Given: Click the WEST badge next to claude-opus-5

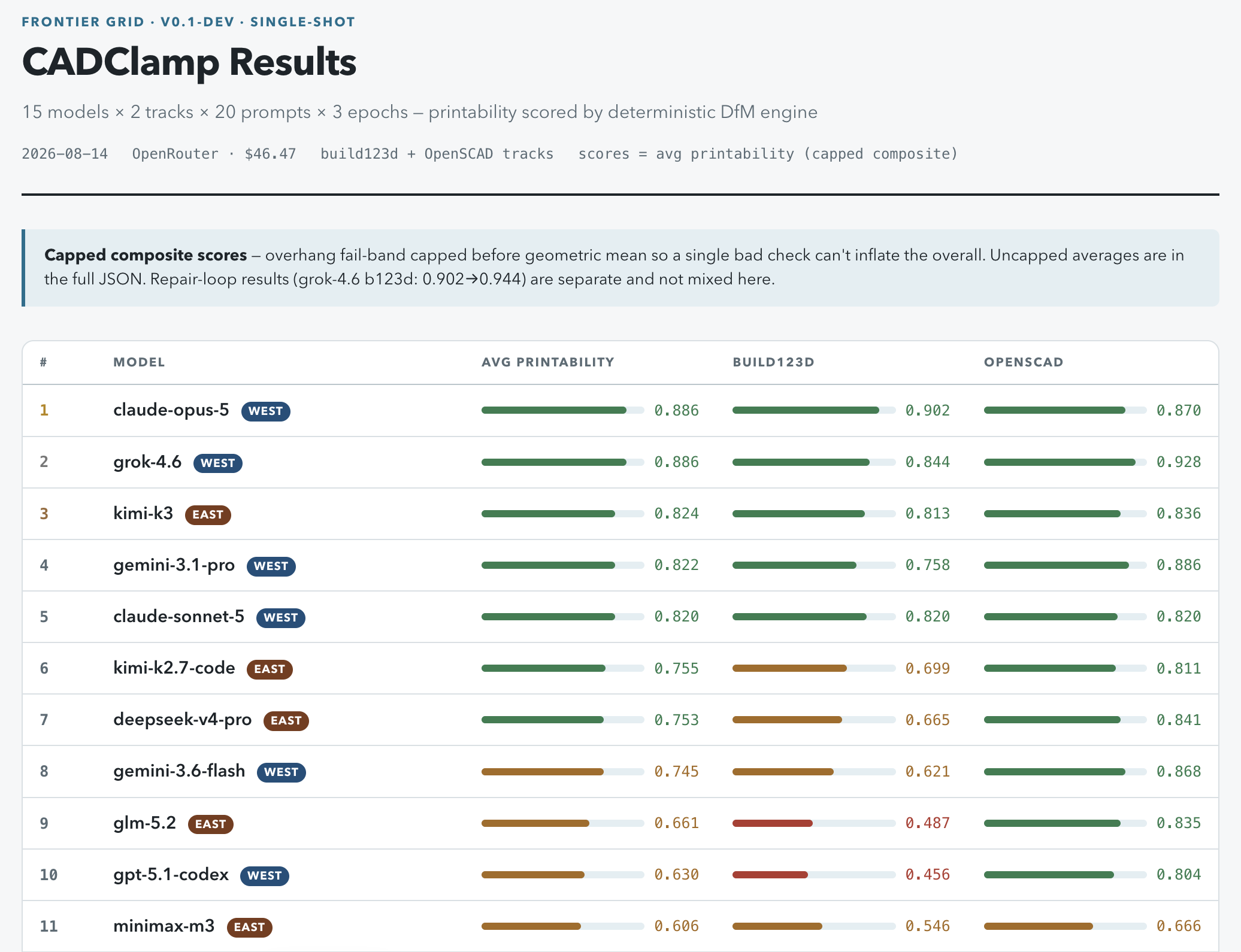Looking at the screenshot, I should tap(265, 411).
